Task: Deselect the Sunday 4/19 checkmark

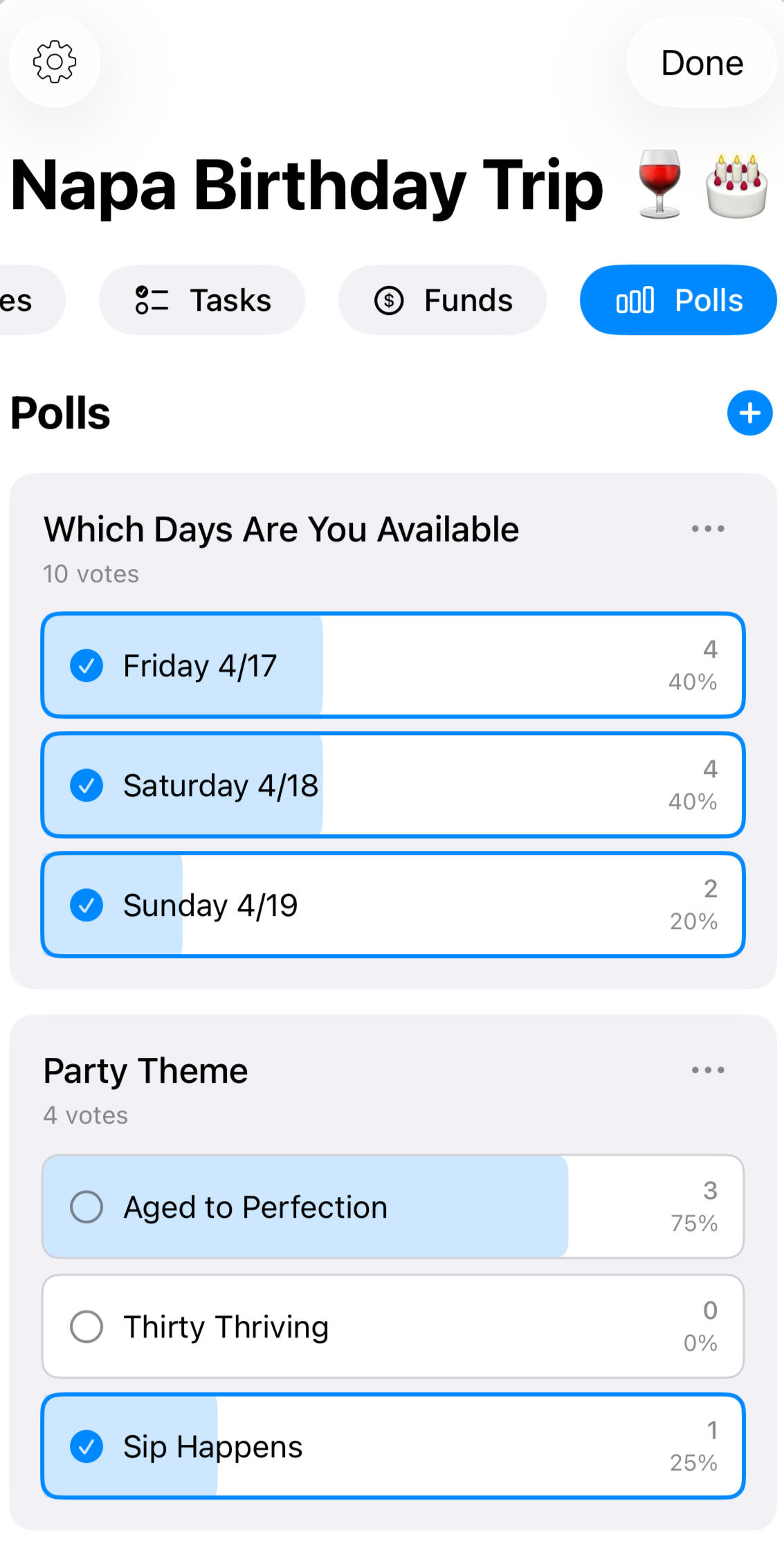Action: [x=86, y=906]
